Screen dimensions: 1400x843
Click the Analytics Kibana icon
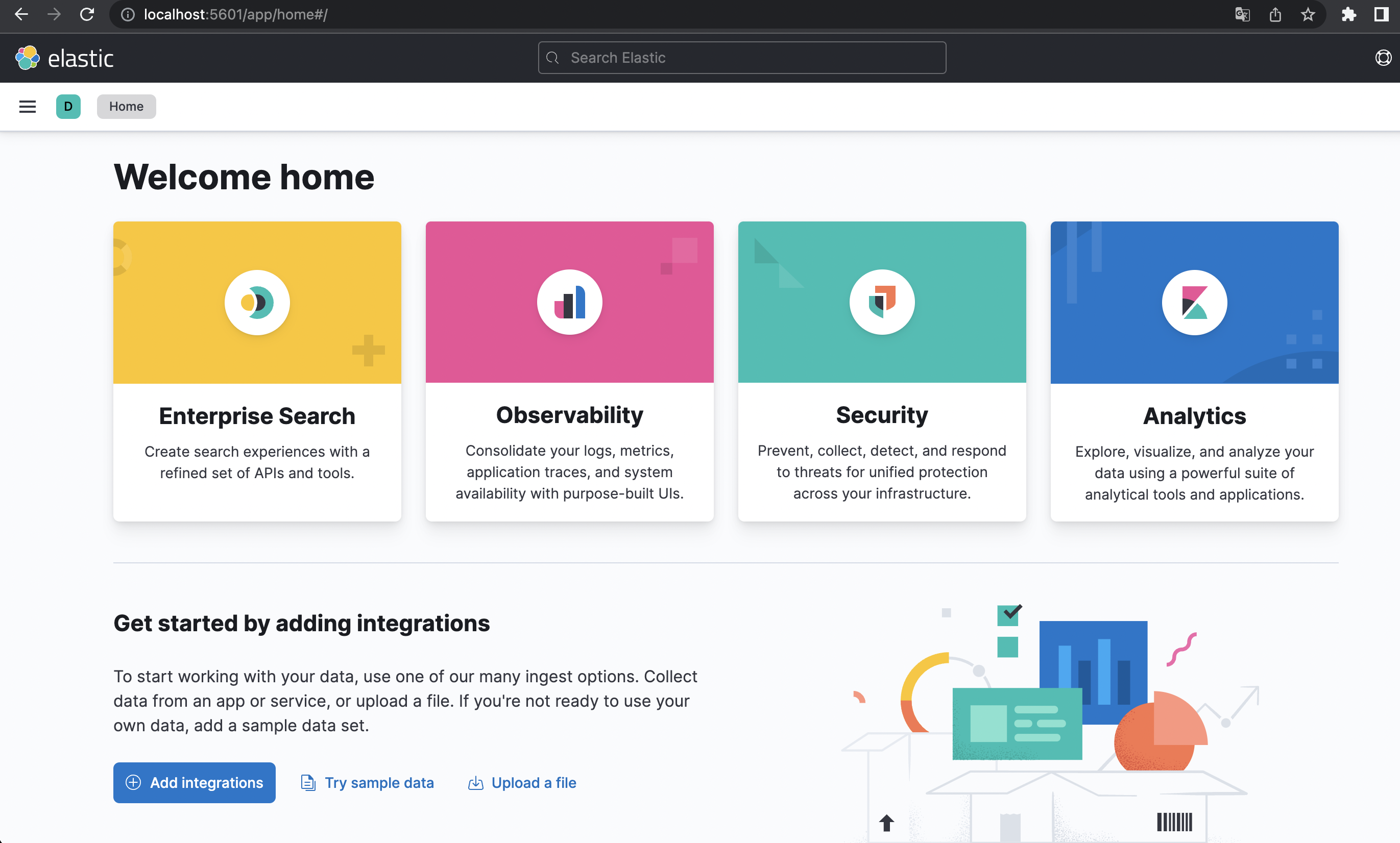pos(1194,303)
